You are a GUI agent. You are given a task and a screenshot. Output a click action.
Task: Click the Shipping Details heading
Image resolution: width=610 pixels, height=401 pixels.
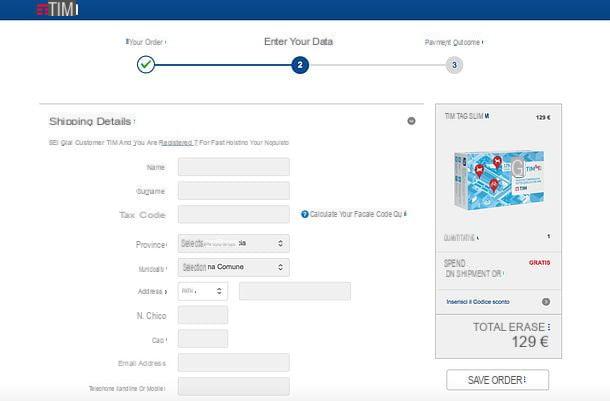pos(90,121)
